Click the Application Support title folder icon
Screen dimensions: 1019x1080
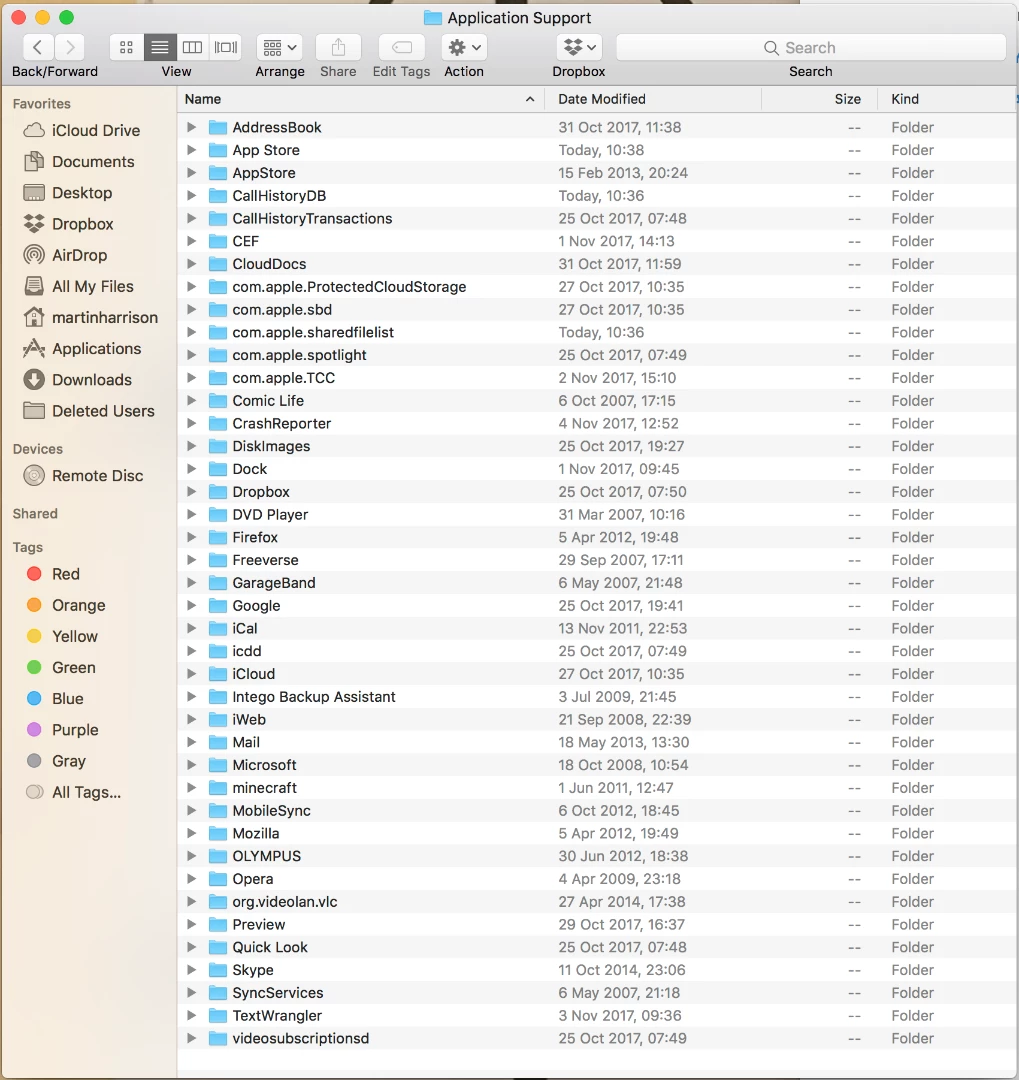[433, 18]
